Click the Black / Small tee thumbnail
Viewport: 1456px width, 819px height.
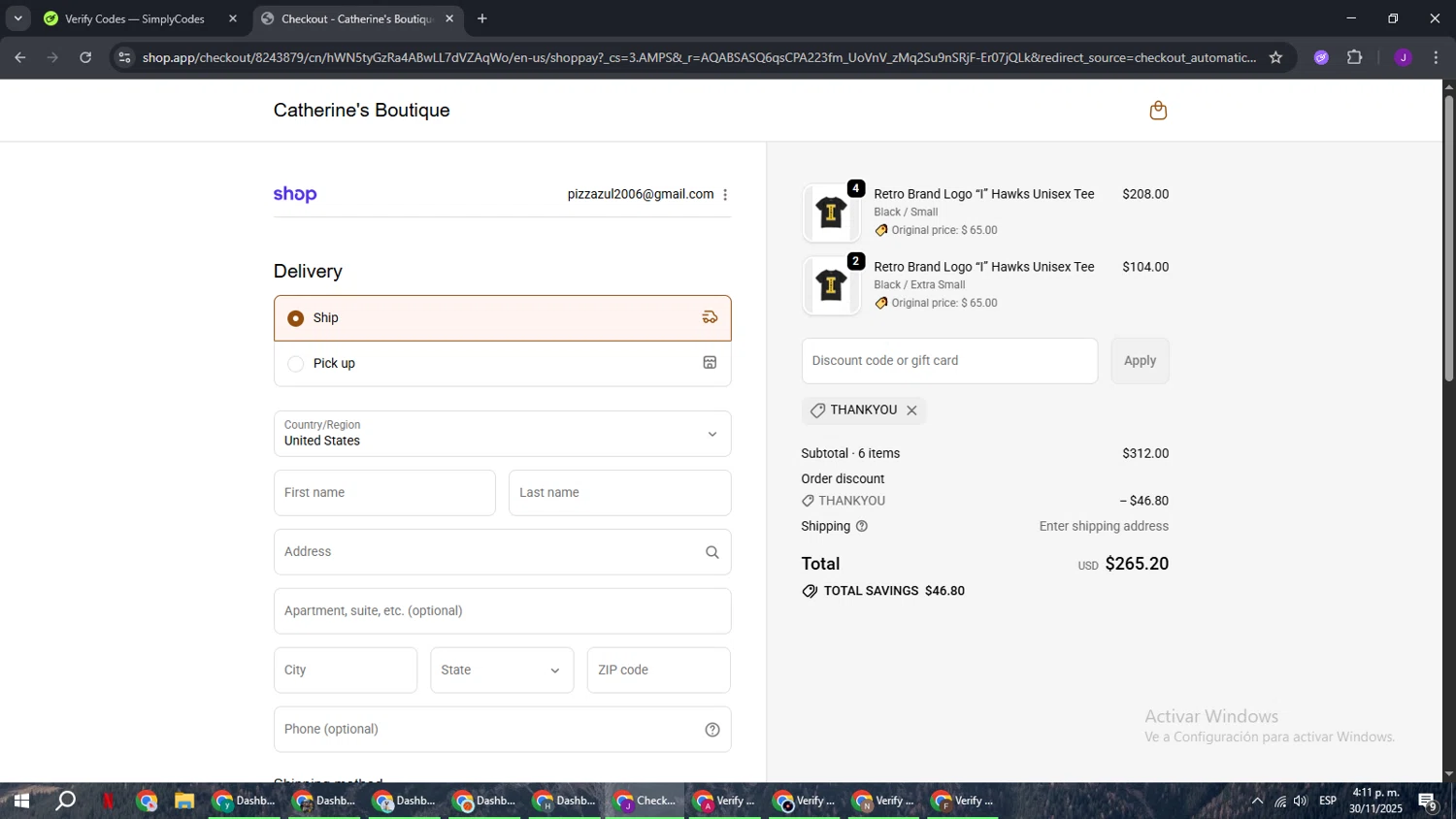[x=831, y=213]
